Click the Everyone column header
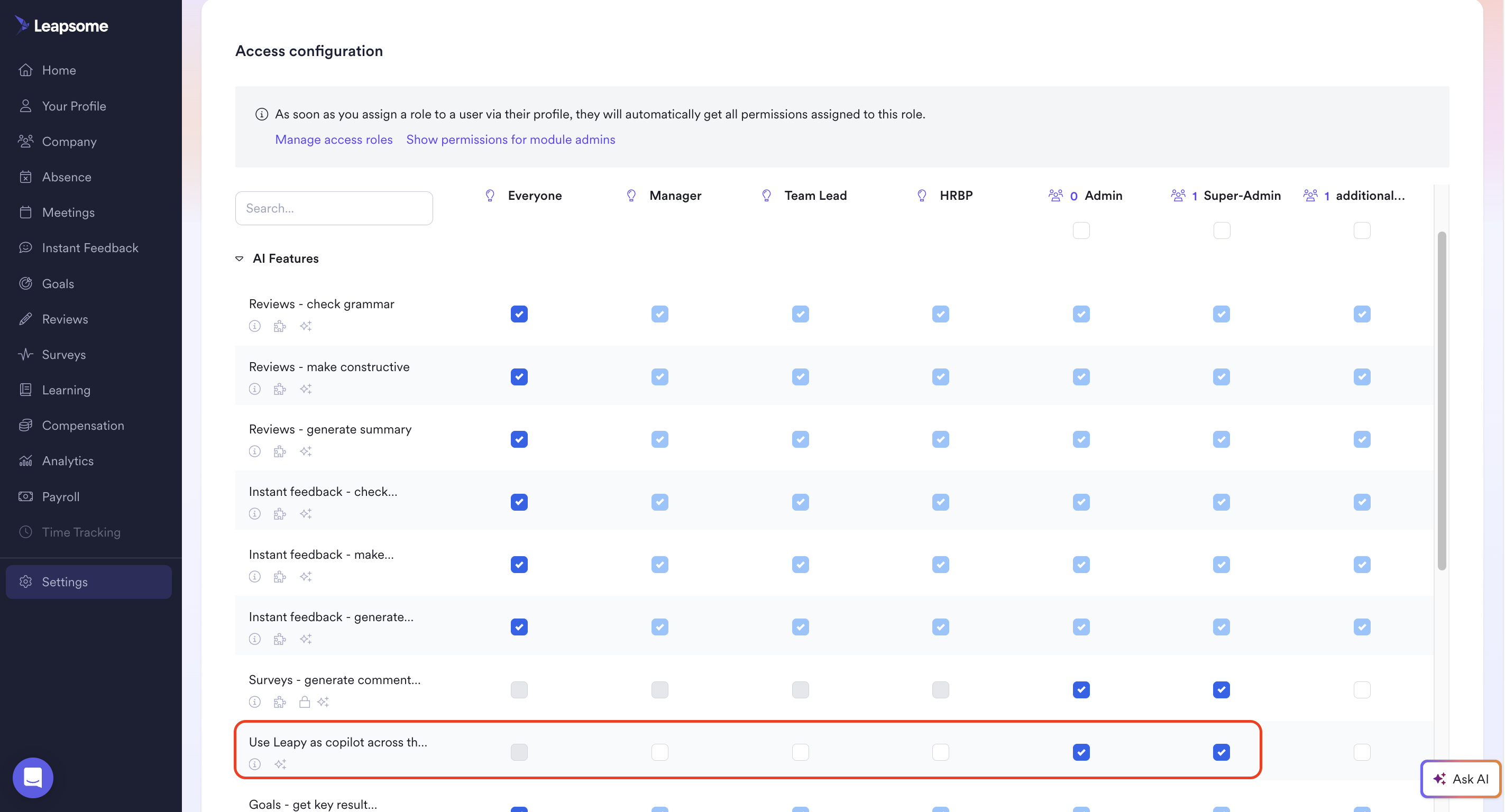 [535, 195]
